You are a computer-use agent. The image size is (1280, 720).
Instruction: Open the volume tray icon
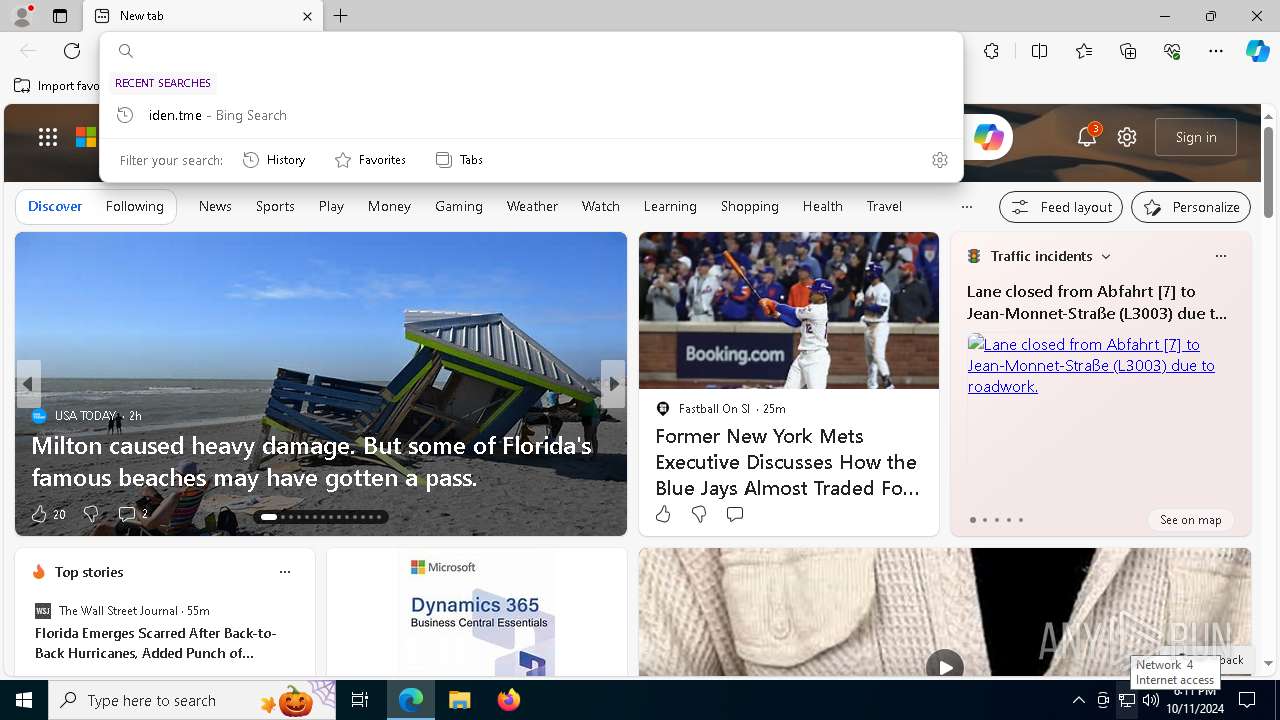pyautogui.click(x=1151, y=700)
